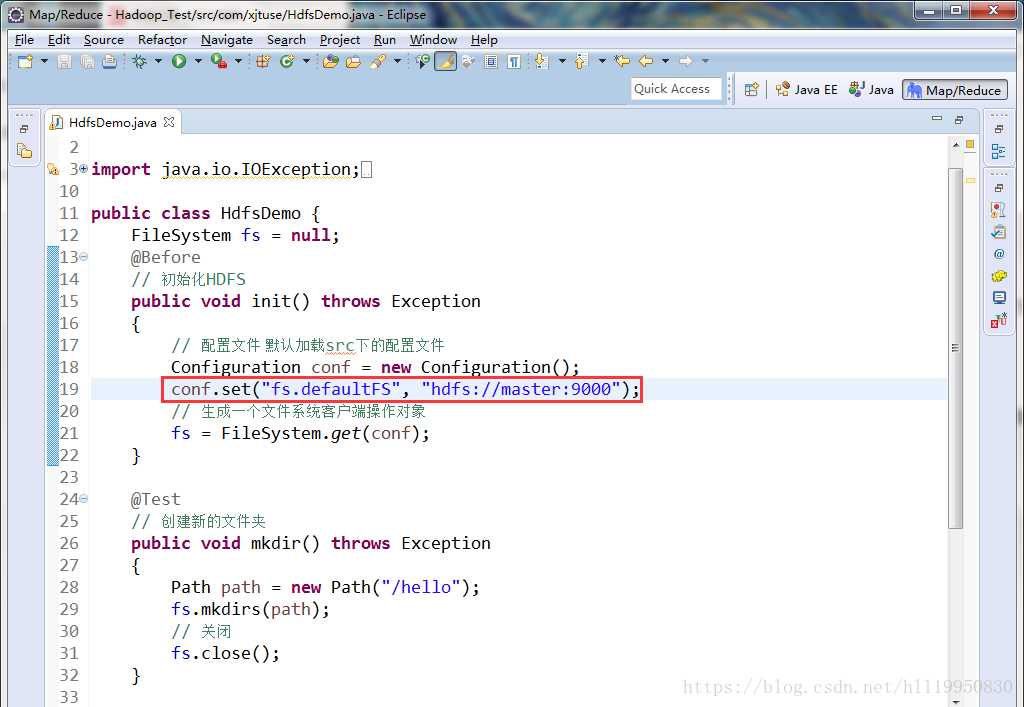Click the New Java Package icon
Image resolution: width=1024 pixels, height=707 pixels.
click(x=263, y=61)
